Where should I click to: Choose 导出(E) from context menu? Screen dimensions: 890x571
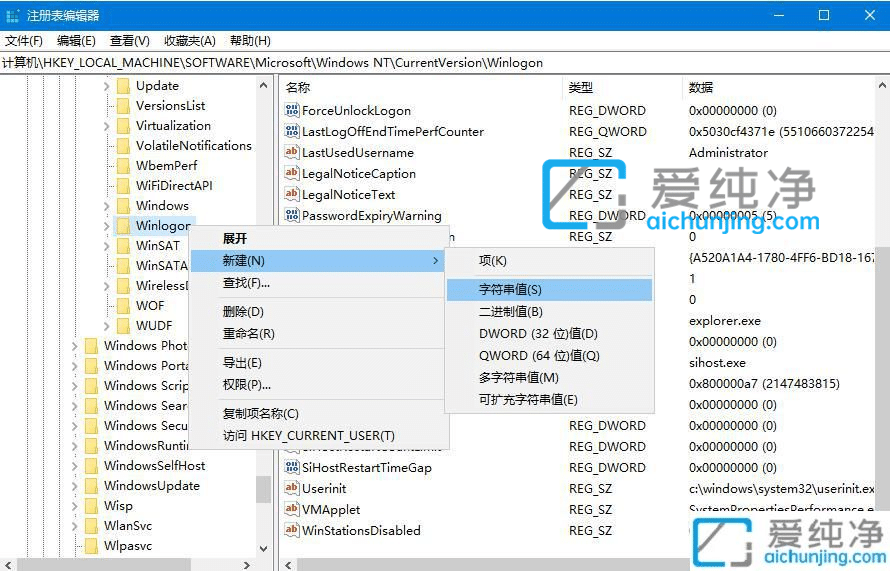pyautogui.click(x=319, y=363)
